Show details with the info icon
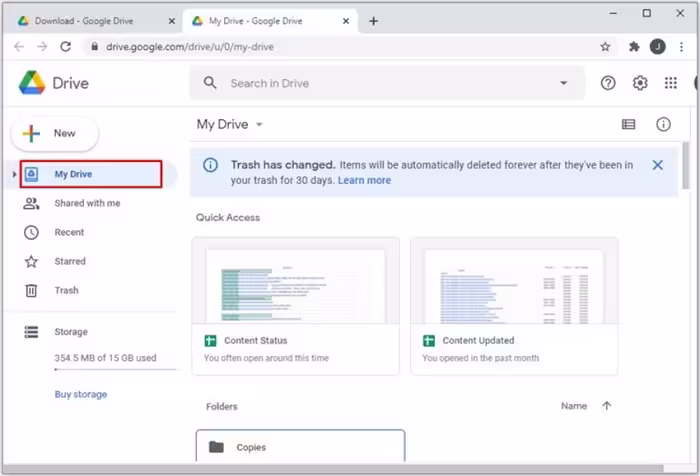The image size is (700, 476). click(x=663, y=124)
